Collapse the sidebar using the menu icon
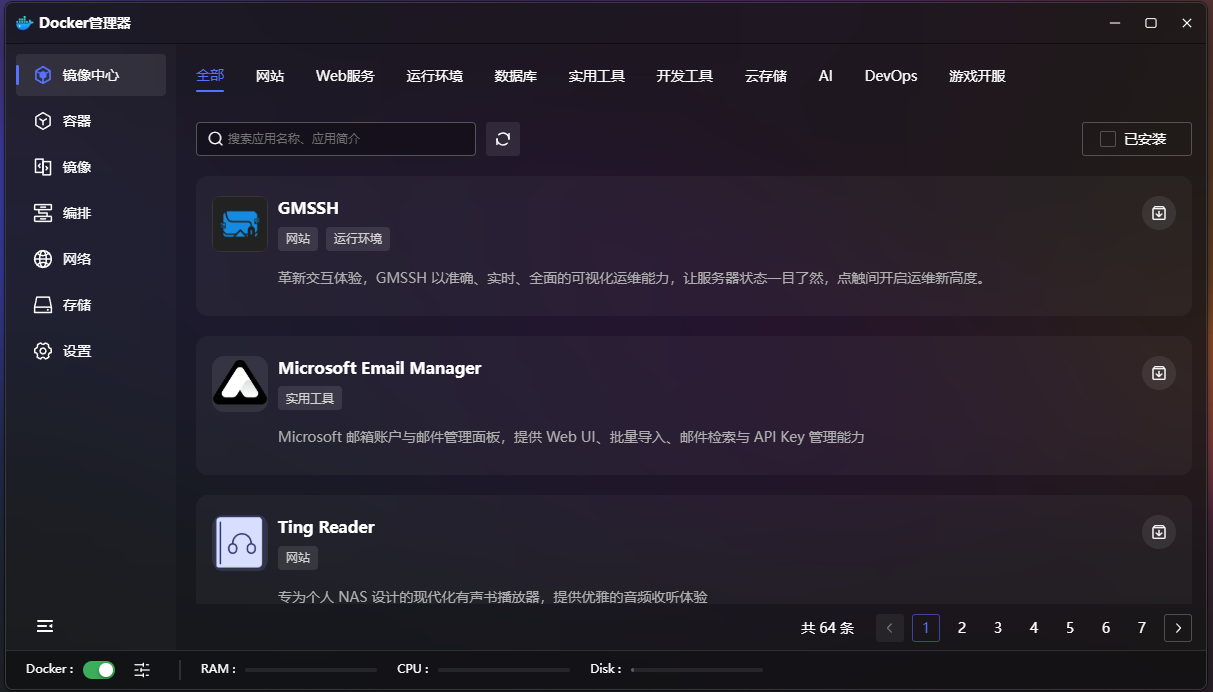 tap(45, 626)
